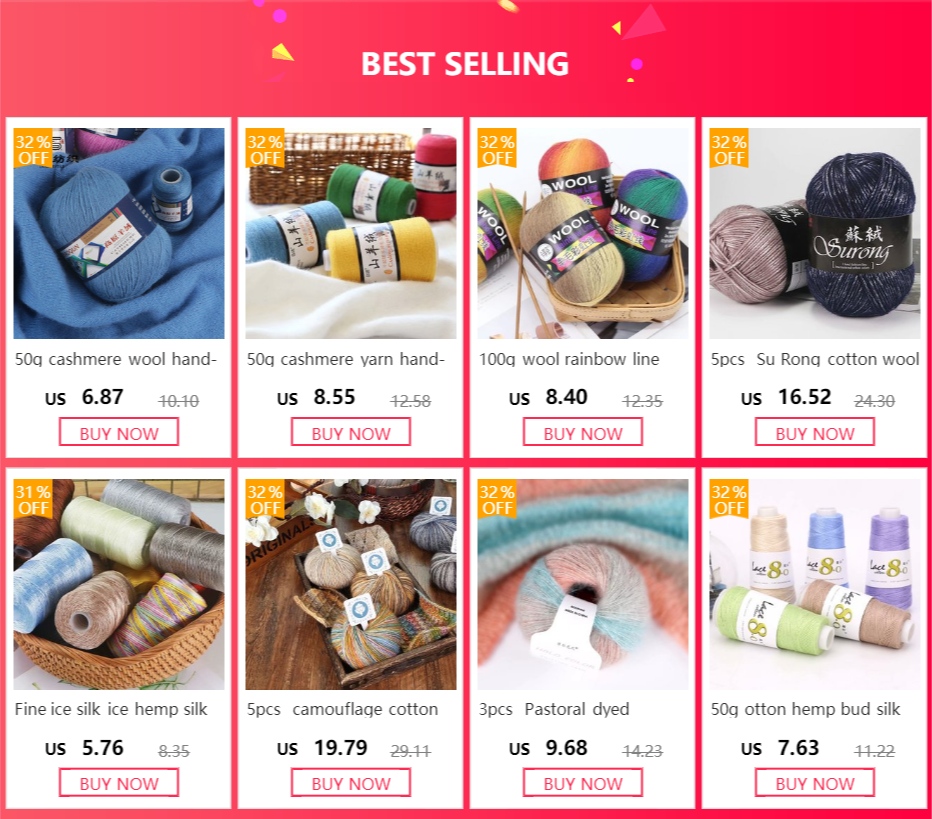Buy the 3pcs Pastoral dyed yarn
Viewport: 932px width, 819px height.
582,783
